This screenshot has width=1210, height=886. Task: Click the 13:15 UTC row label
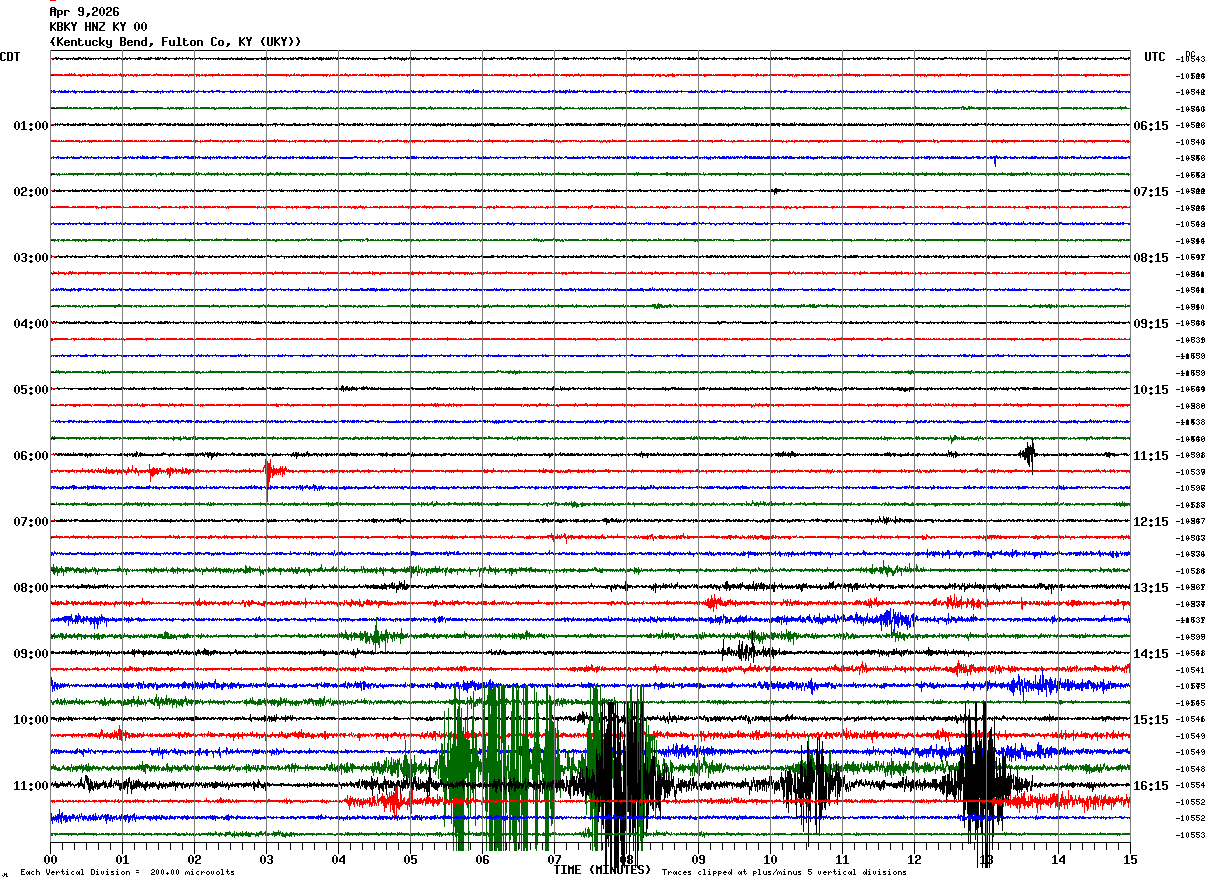point(1151,588)
